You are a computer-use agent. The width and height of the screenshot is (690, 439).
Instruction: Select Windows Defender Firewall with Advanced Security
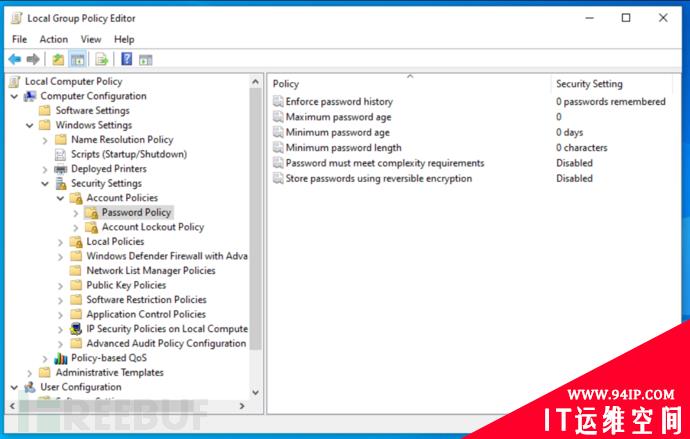tap(167, 256)
